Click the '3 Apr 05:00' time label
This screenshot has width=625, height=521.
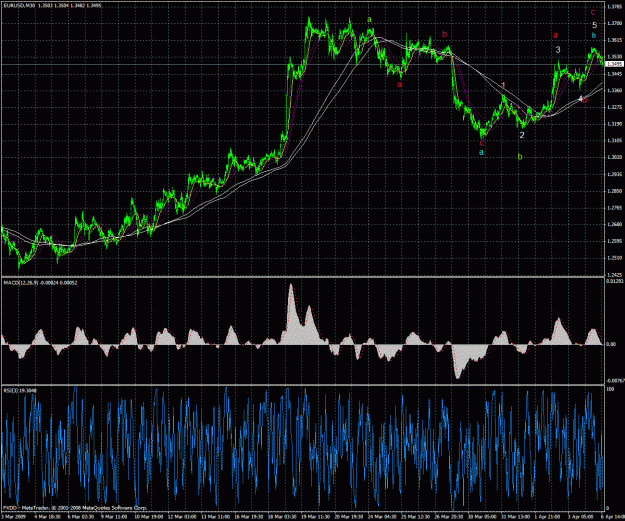pyautogui.click(x=582, y=517)
